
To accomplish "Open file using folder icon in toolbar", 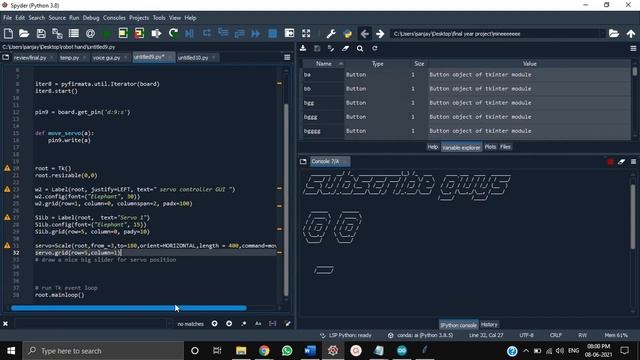I will click(x=24, y=33).
